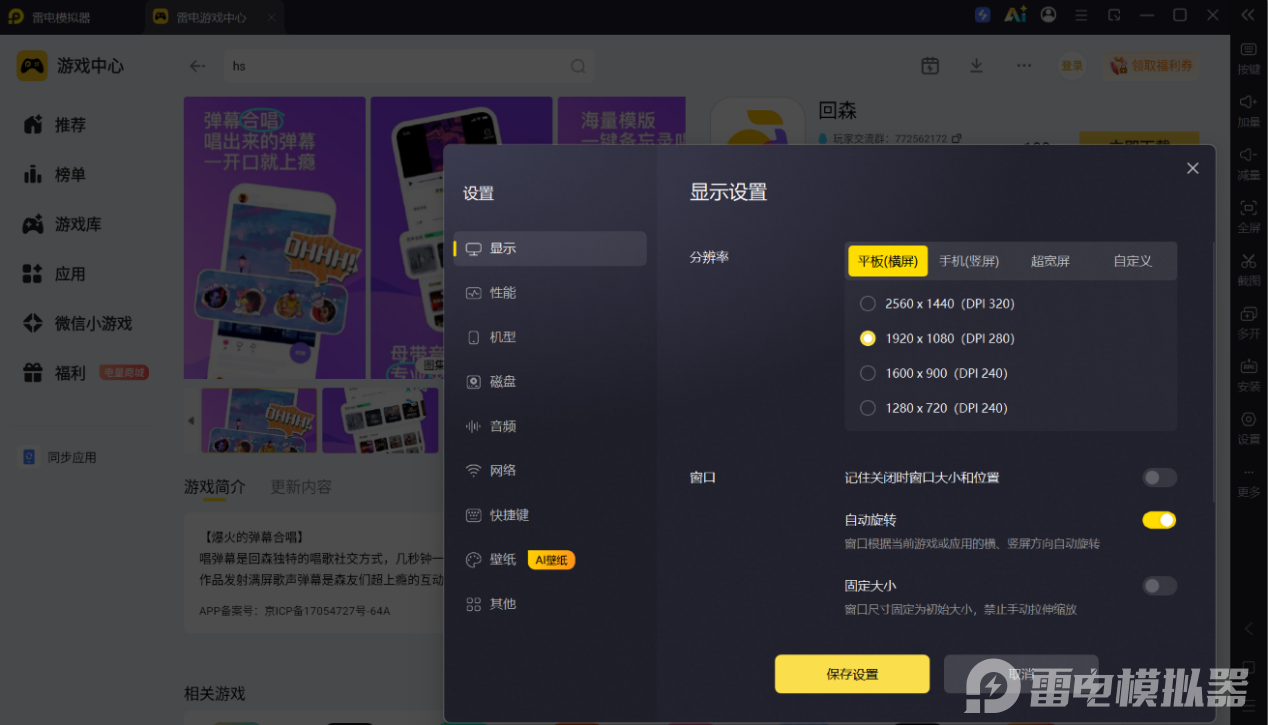Switch to 雷电模拟器 window tab
1268x725 pixels.
(x=60, y=17)
